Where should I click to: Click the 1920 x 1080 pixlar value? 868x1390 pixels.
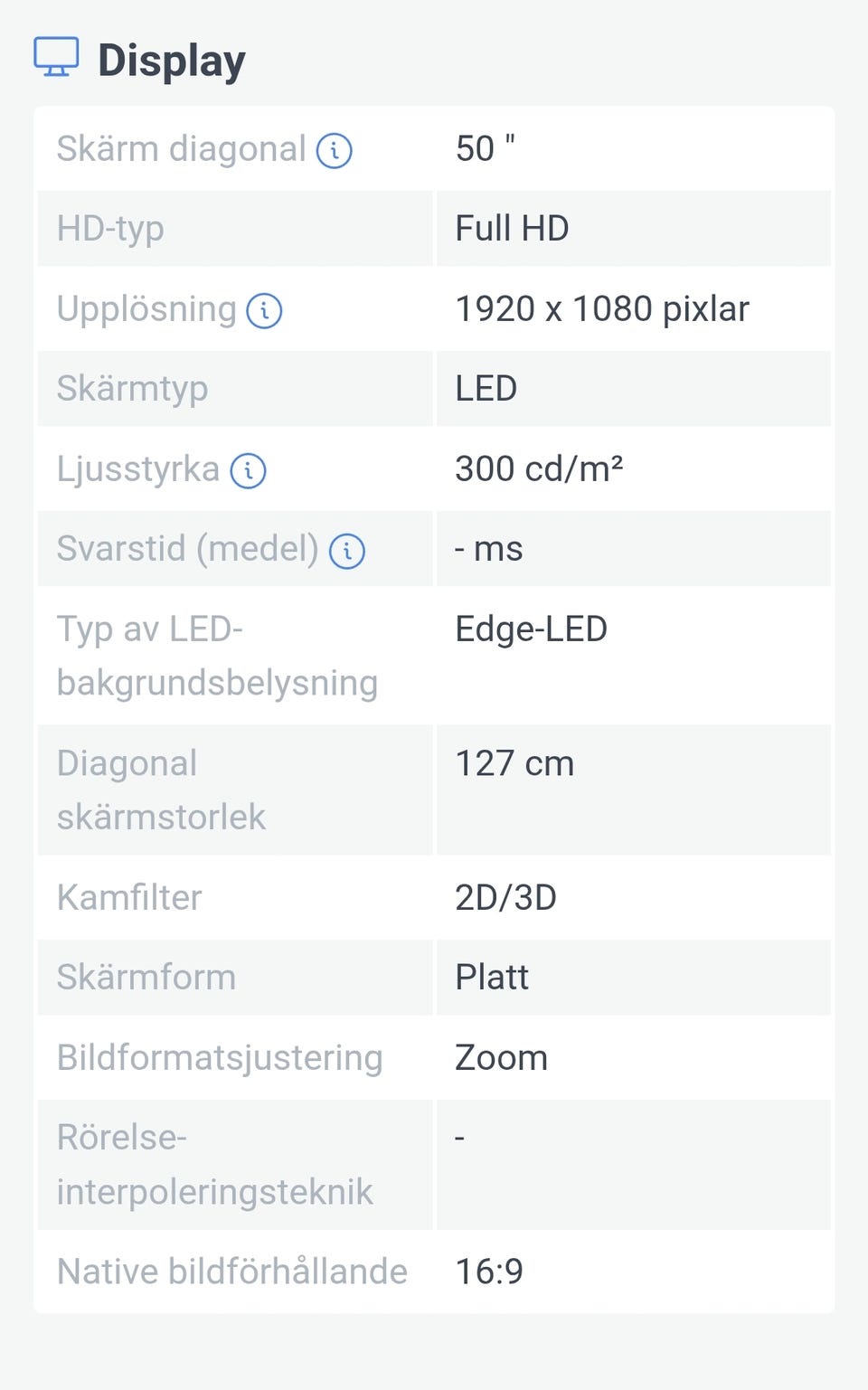602,309
